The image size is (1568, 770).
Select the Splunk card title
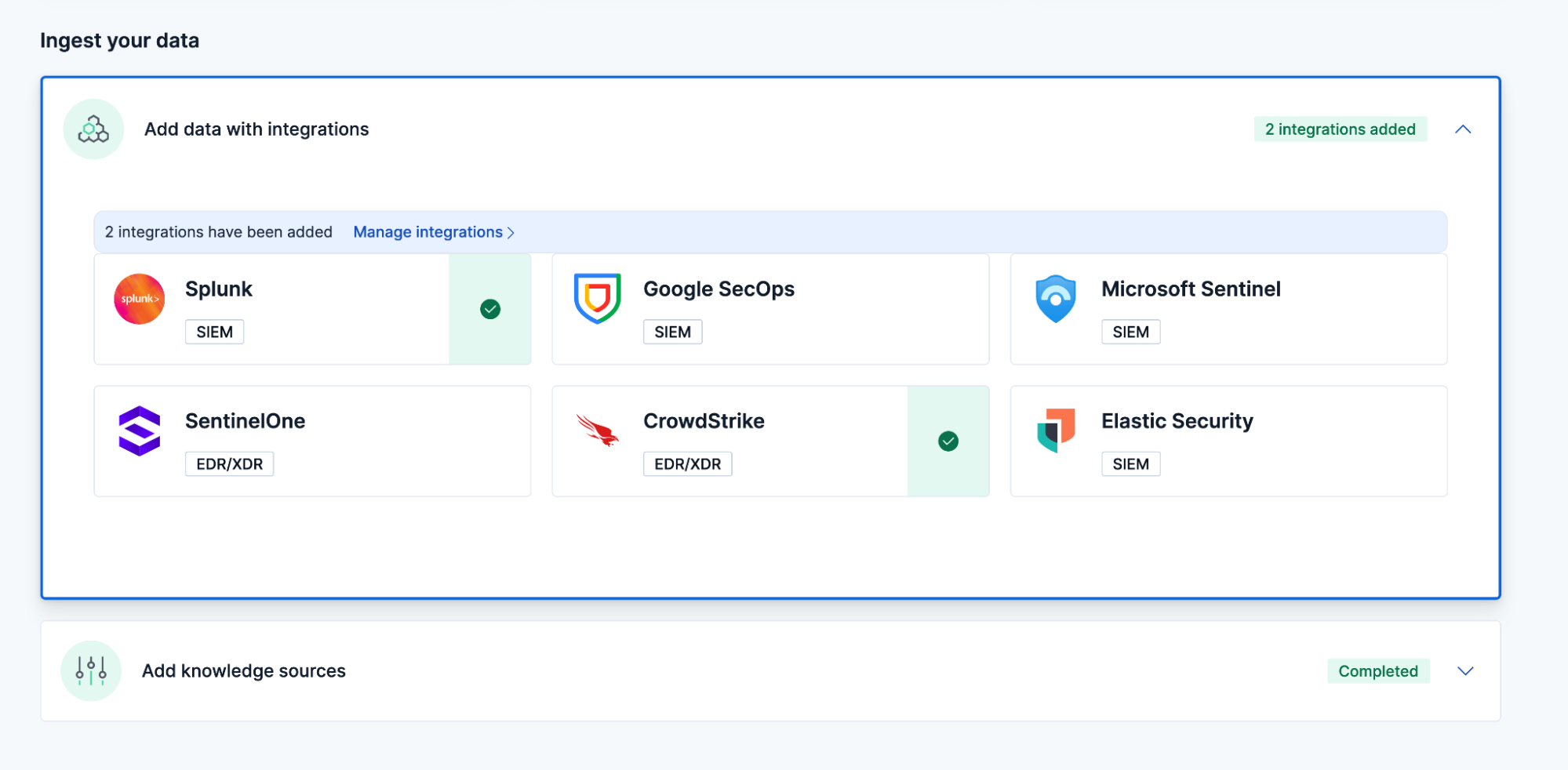219,289
